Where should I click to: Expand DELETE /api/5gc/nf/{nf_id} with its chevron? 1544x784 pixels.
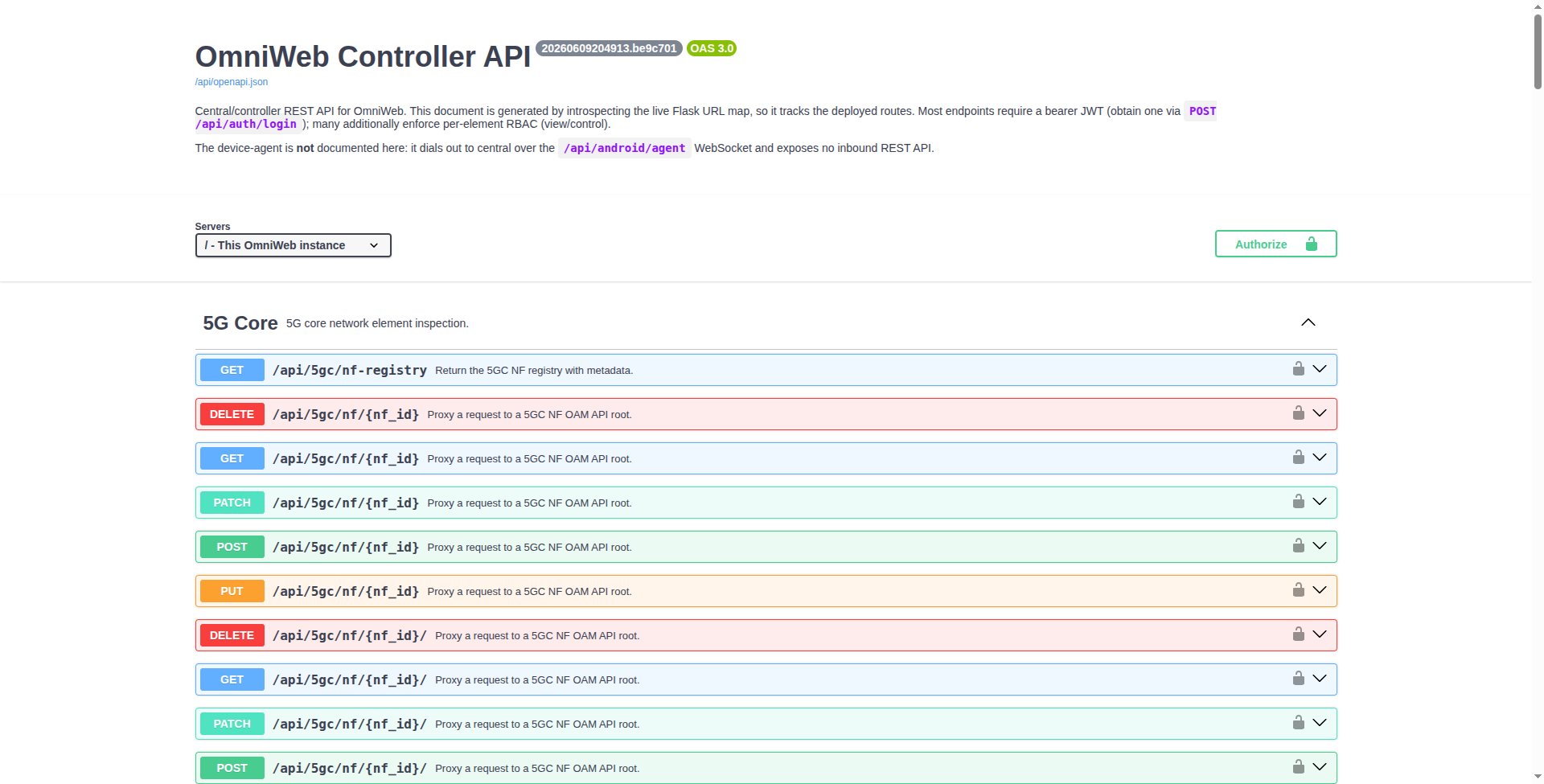(1320, 413)
